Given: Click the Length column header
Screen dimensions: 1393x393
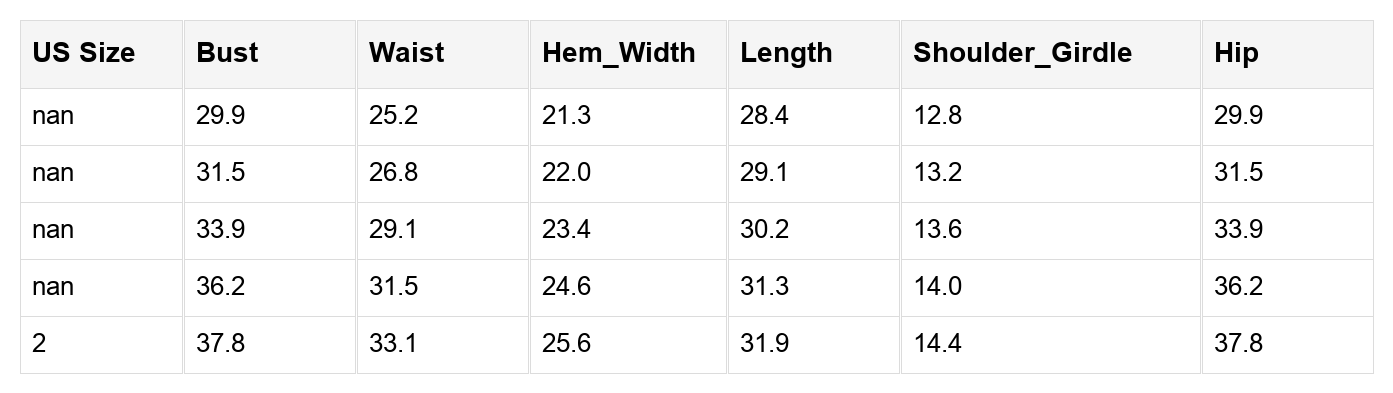Looking at the screenshot, I should click(x=814, y=54).
